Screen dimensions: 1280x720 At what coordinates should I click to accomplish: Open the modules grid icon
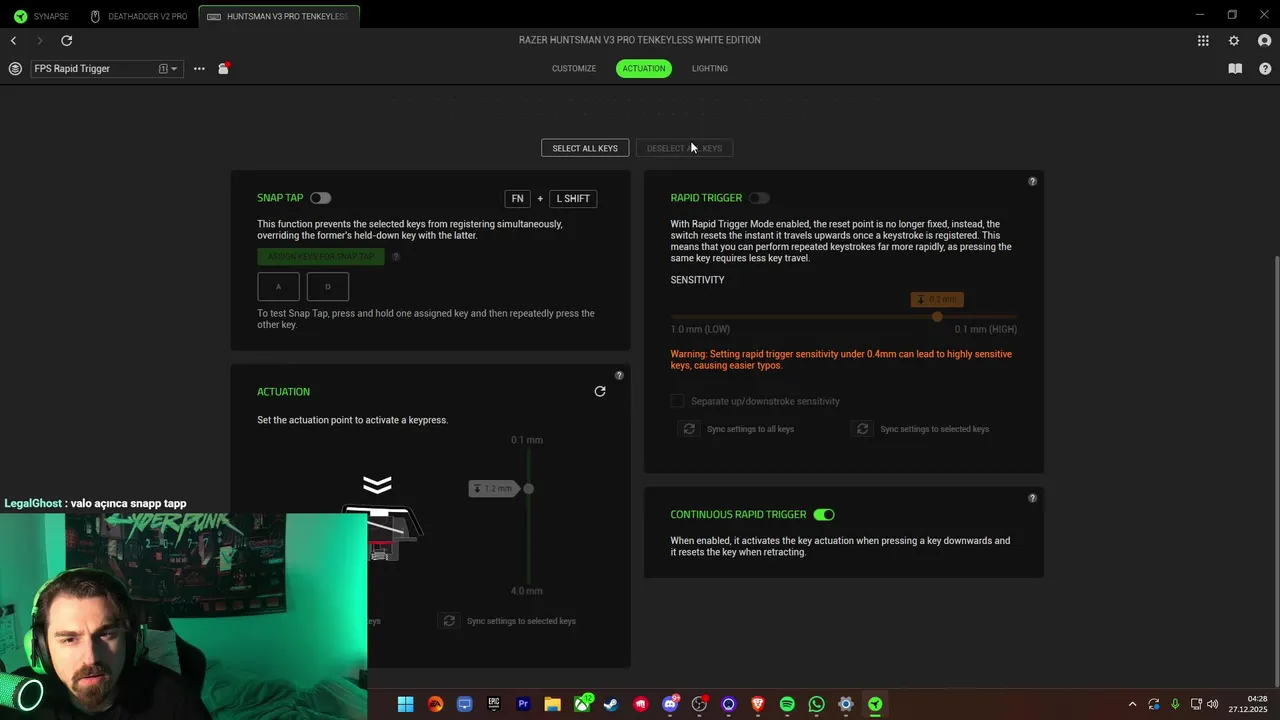tap(1203, 40)
